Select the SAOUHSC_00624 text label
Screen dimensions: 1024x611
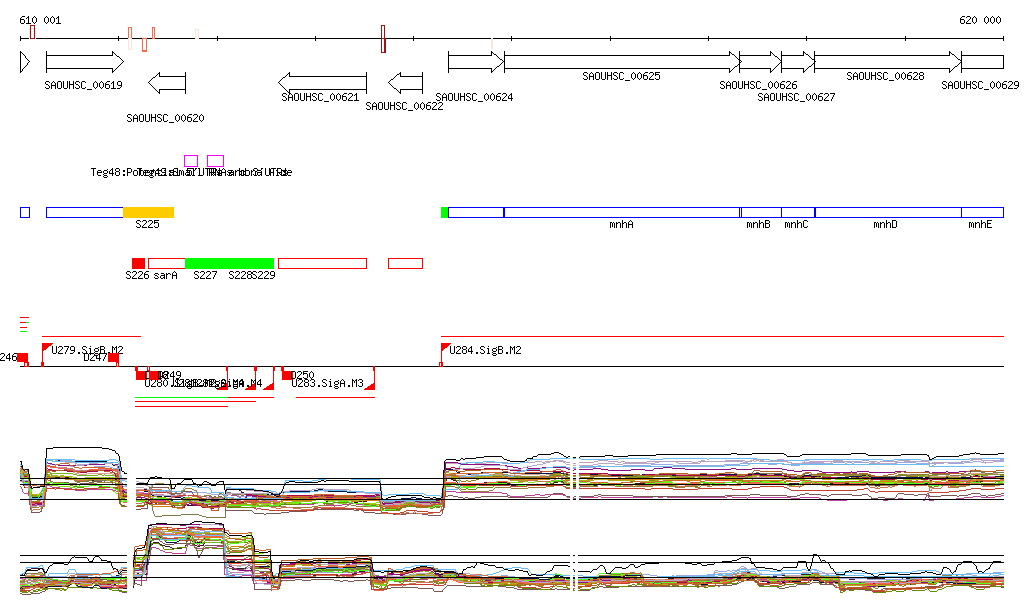(x=474, y=97)
